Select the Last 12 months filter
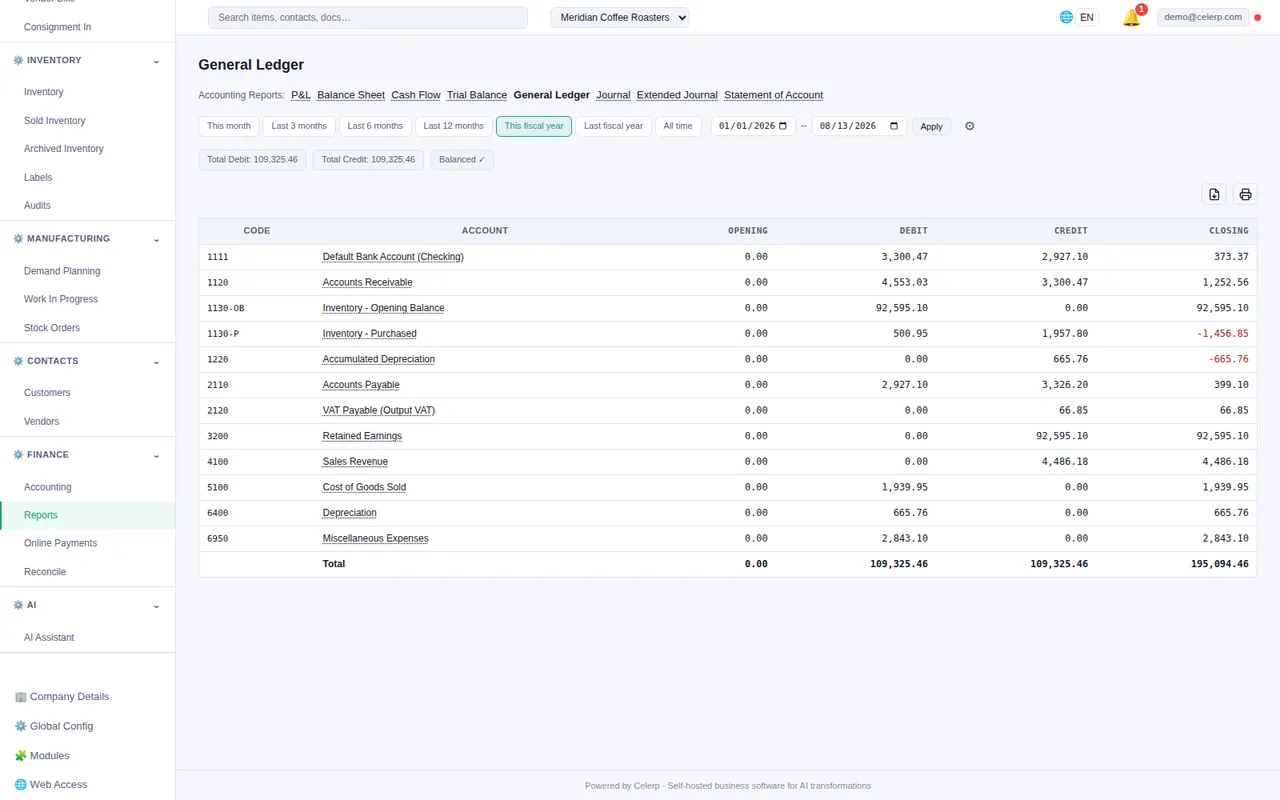 (453, 126)
